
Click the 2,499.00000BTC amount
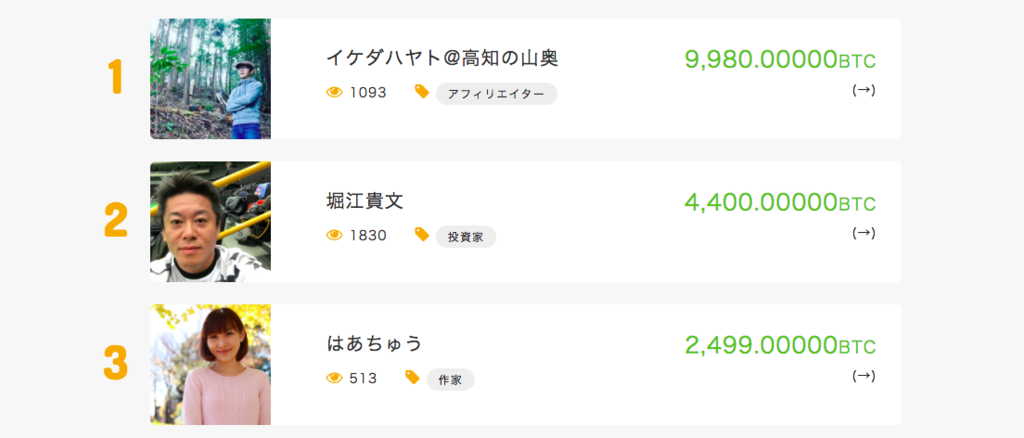point(780,345)
